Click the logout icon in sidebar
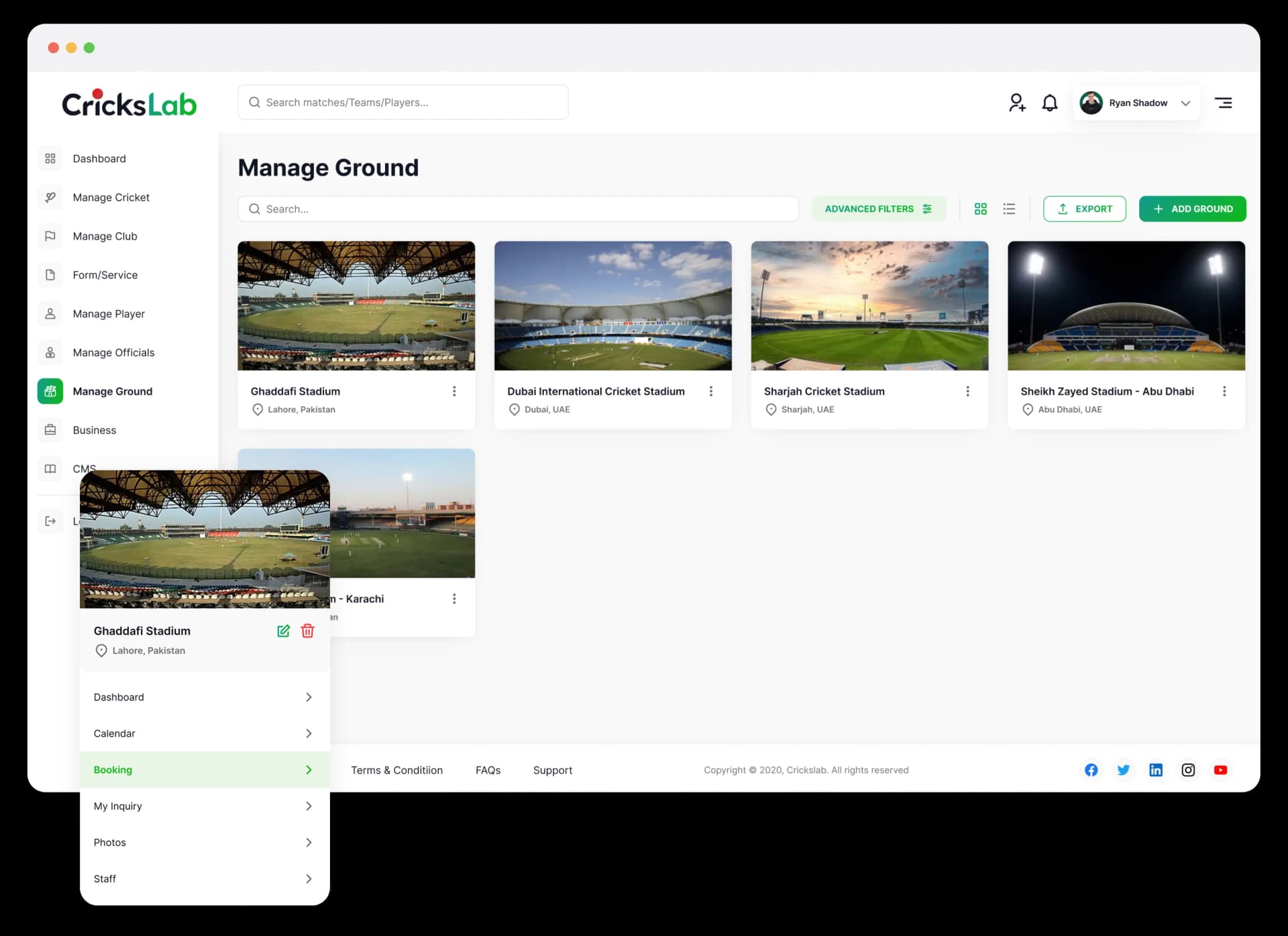 pyautogui.click(x=50, y=521)
